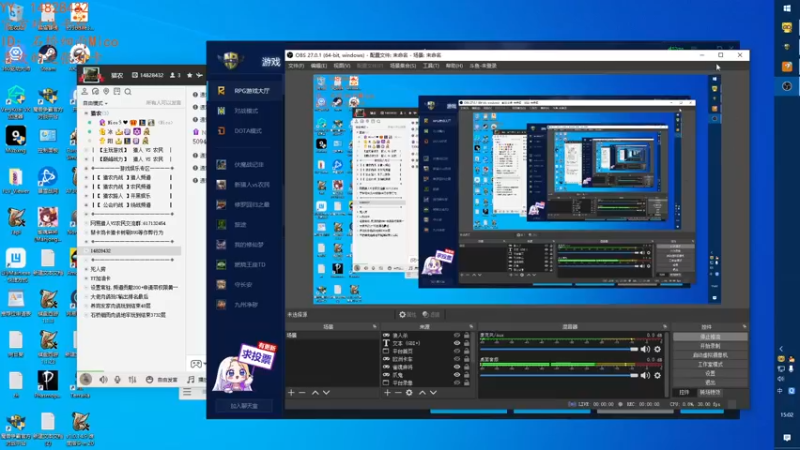
Task: Mute the 麦克风/Aux speaker icon
Action: (x=645, y=349)
